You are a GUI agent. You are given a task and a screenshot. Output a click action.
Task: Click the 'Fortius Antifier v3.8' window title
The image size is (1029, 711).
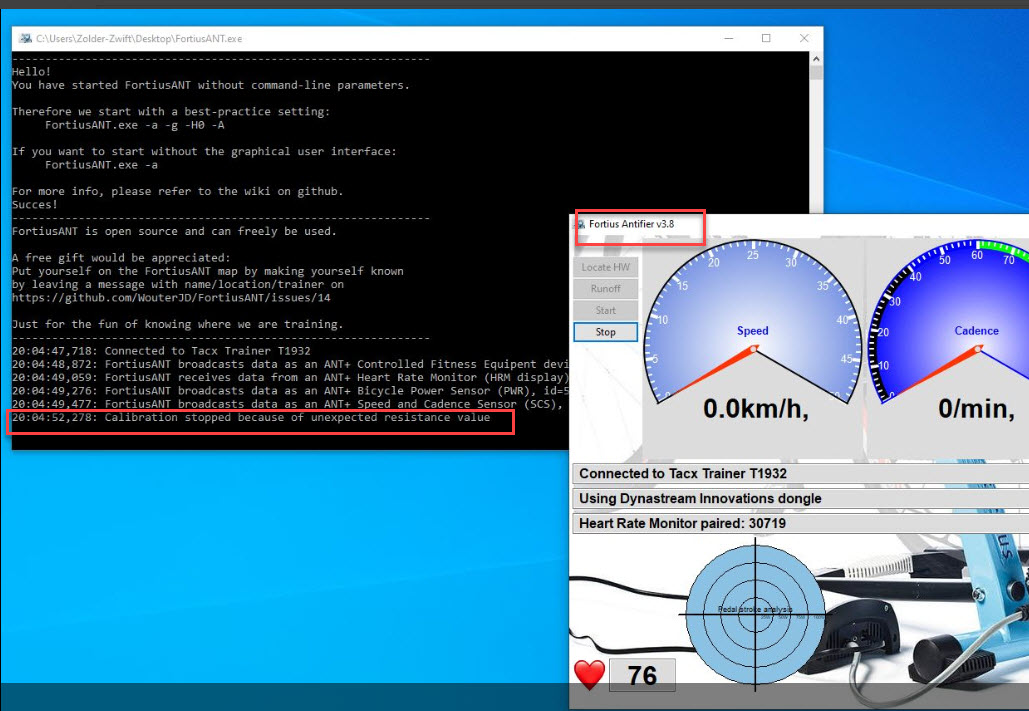click(631, 225)
